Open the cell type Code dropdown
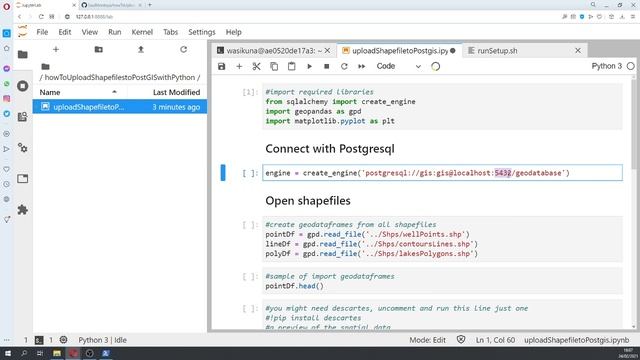 (x=398, y=66)
